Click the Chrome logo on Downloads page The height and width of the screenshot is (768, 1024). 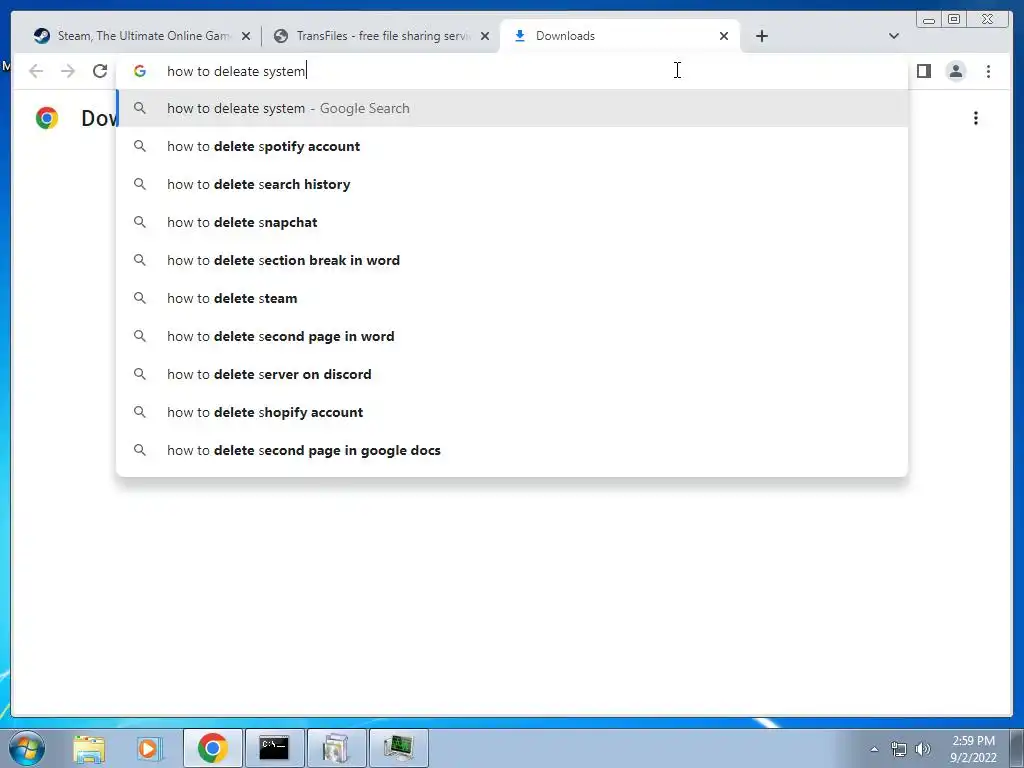tap(47, 118)
